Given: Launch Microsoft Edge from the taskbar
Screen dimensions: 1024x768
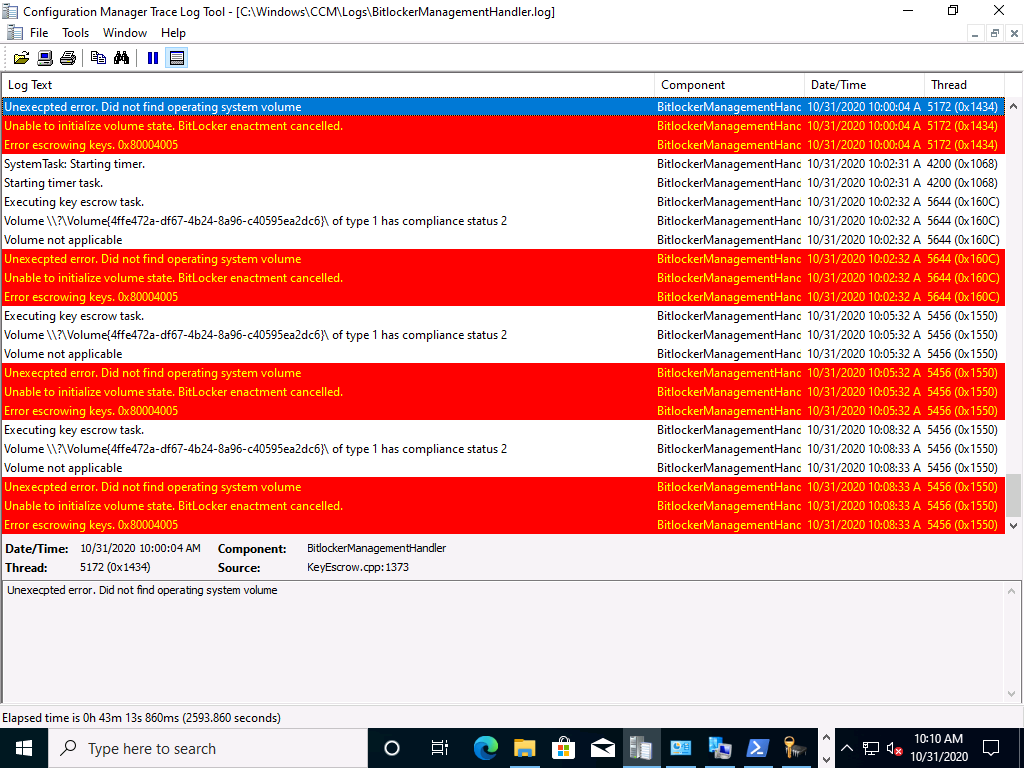Looking at the screenshot, I should 486,748.
